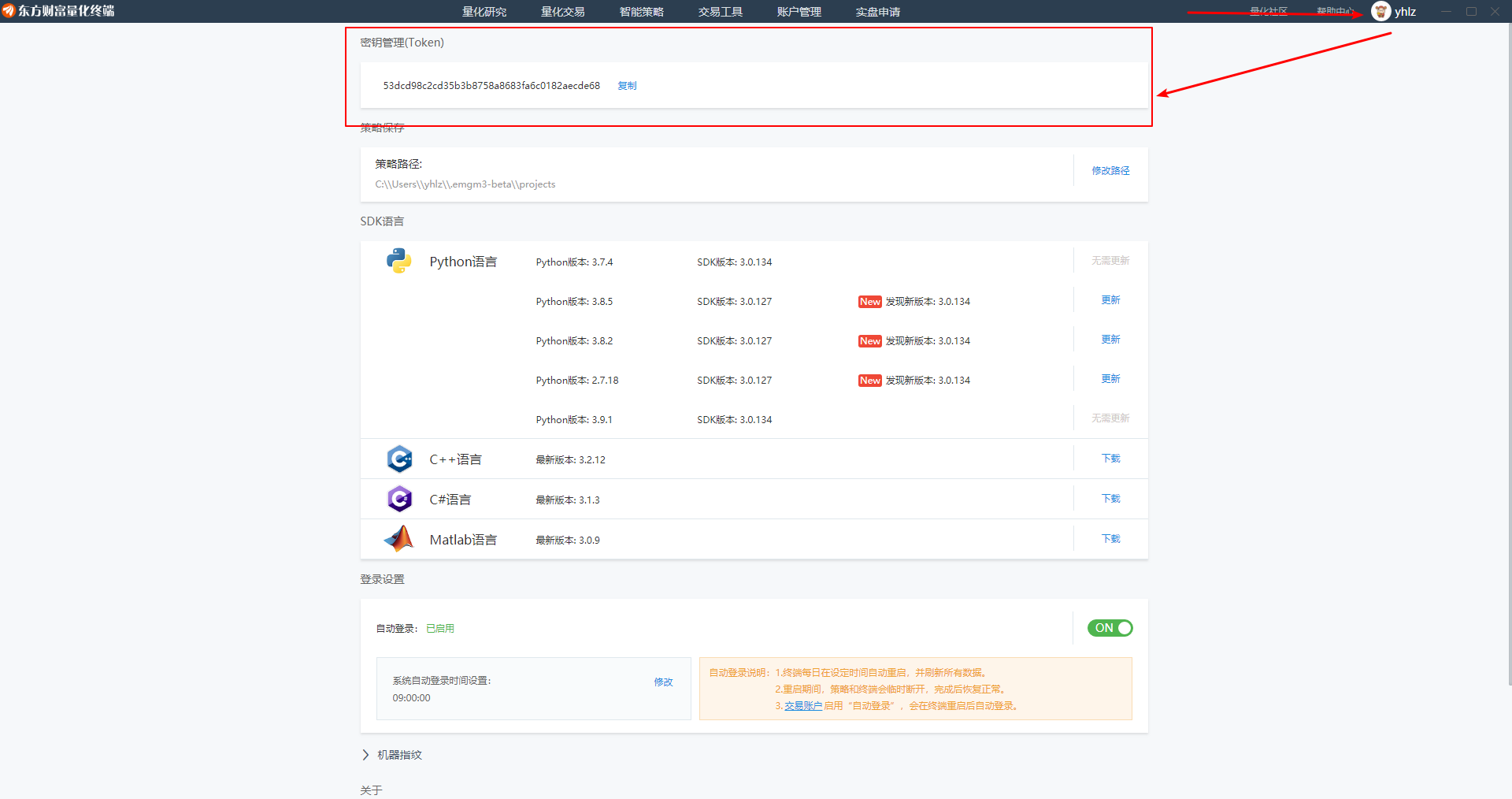The height and width of the screenshot is (799, 1512).
Task: Open the 量化研究 menu
Action: tap(484, 12)
